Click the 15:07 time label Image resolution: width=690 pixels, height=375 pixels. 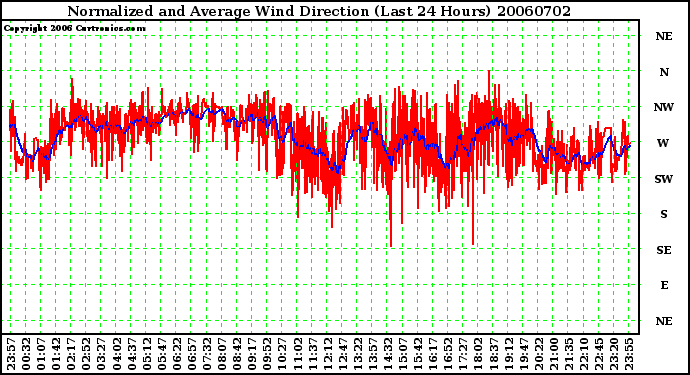click(404, 354)
